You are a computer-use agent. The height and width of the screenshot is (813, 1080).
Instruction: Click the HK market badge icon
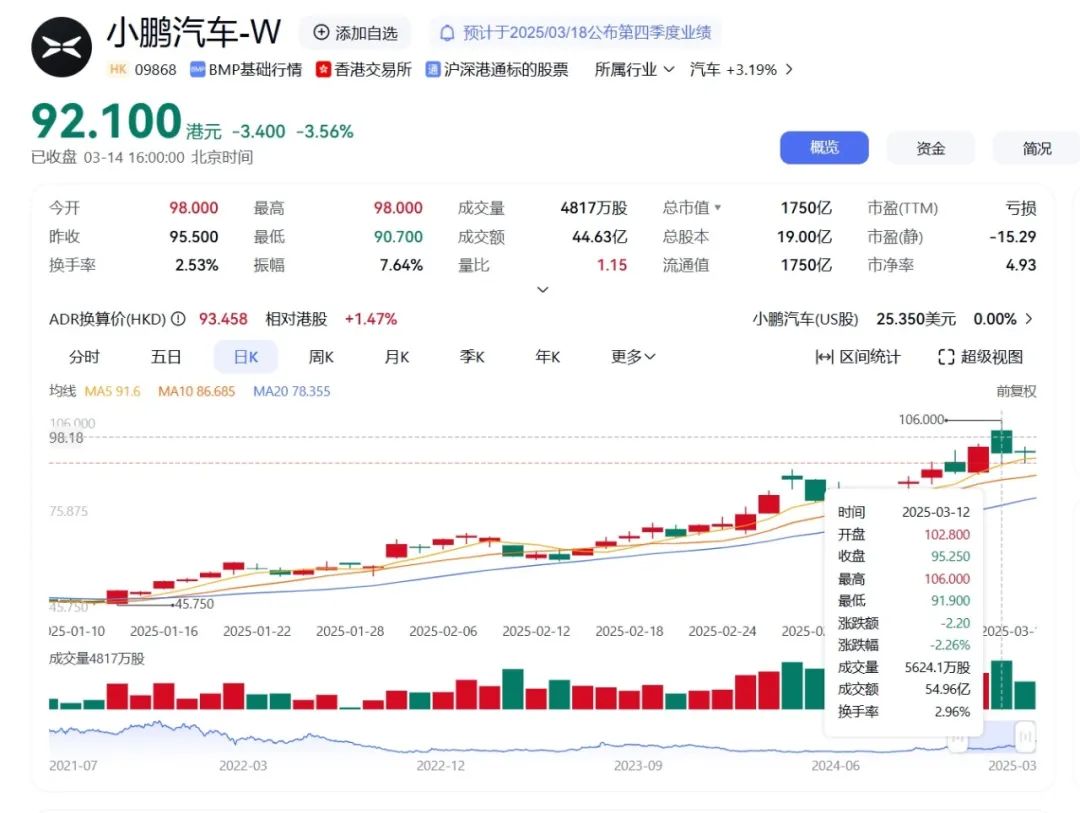point(118,69)
